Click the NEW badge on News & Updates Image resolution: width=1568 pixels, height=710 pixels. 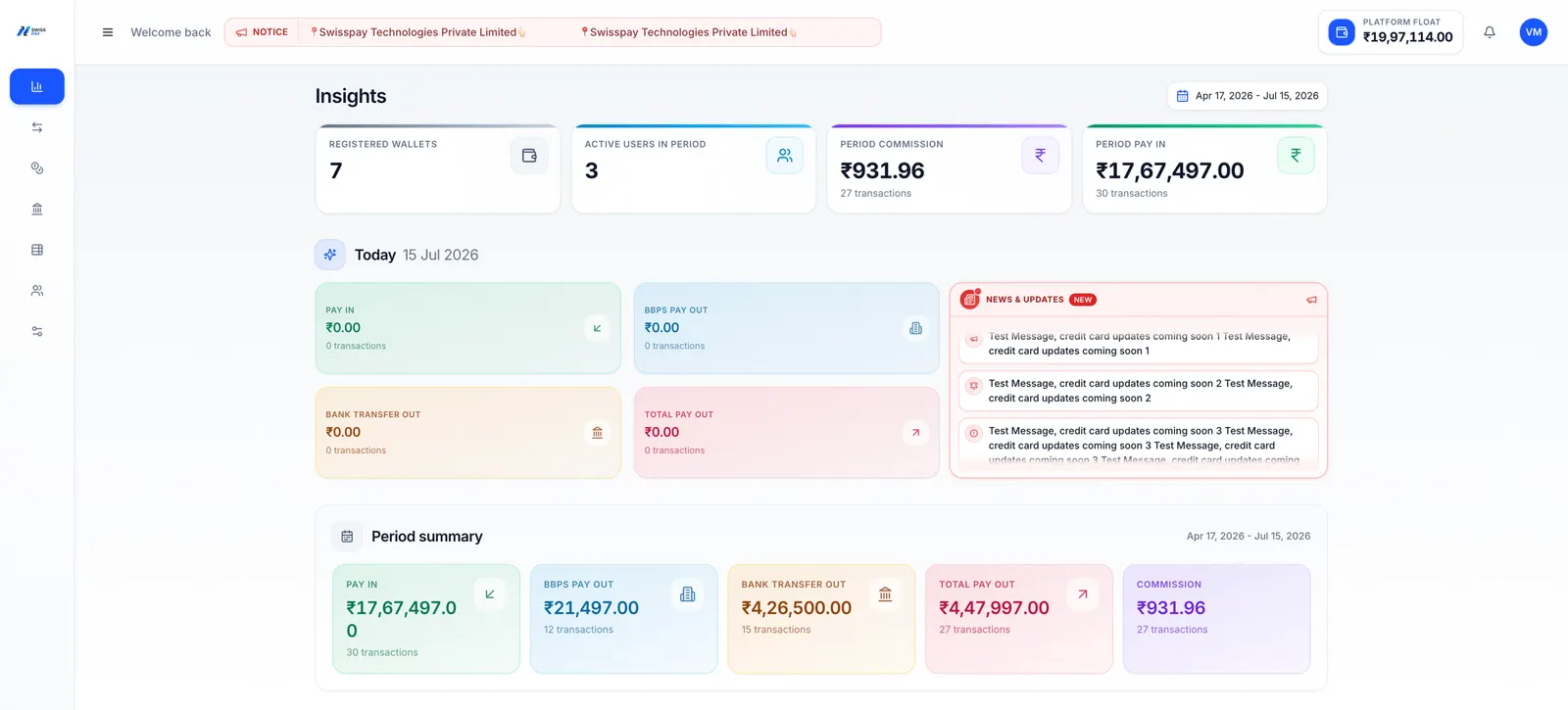point(1083,300)
